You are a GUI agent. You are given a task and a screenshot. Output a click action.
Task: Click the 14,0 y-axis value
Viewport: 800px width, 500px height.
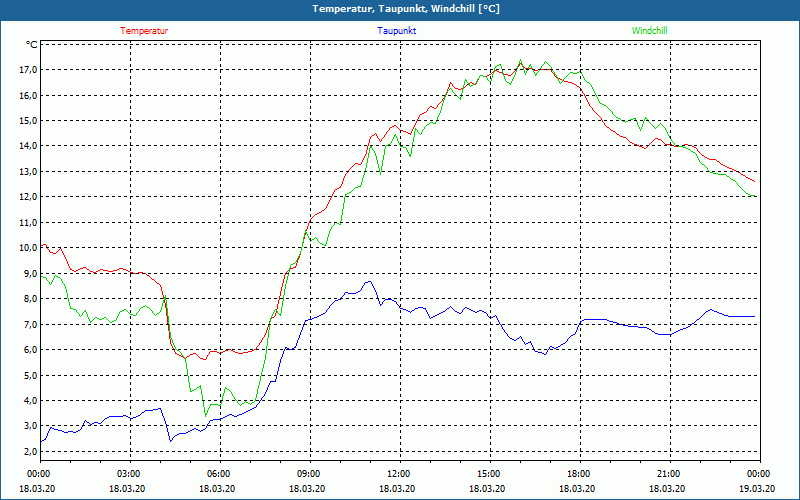coord(29,146)
